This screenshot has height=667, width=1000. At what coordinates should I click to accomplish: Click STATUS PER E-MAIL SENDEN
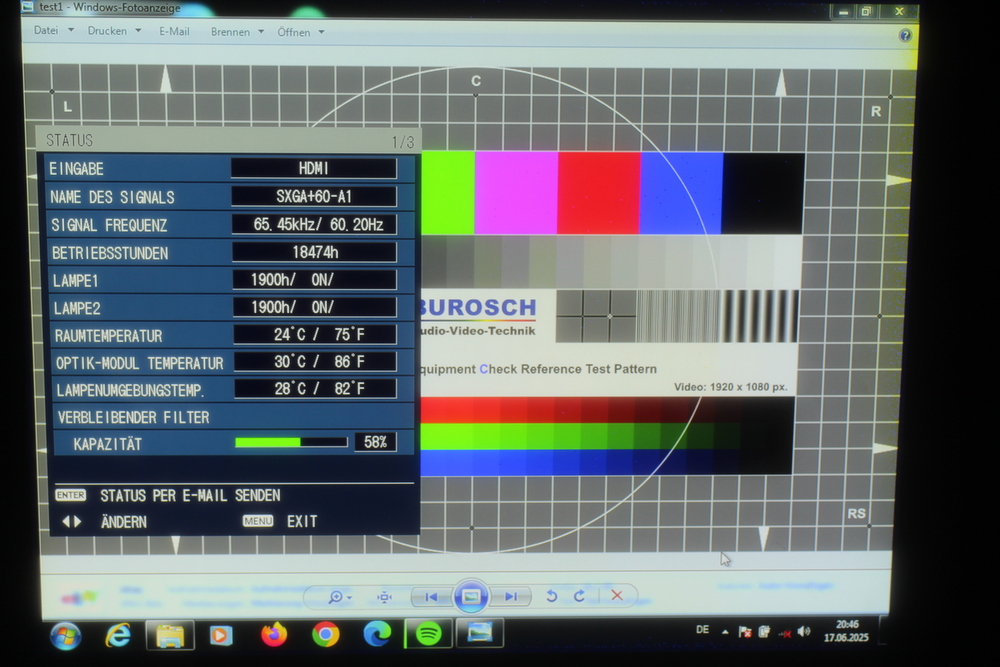pos(190,495)
